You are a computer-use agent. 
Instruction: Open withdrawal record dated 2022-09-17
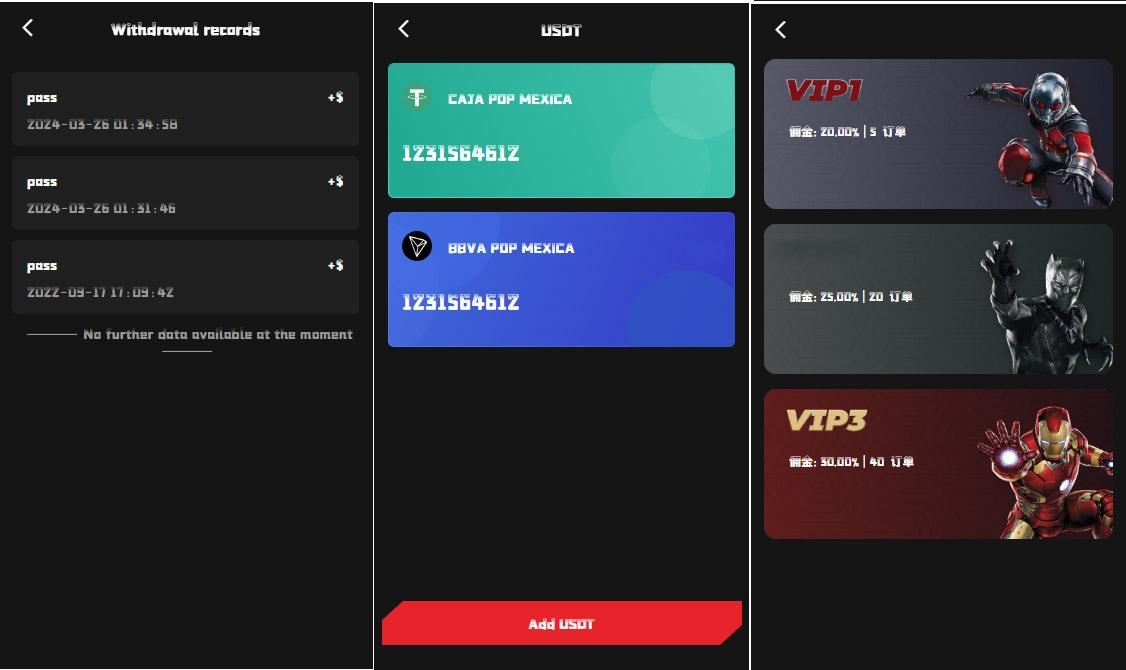[185, 277]
